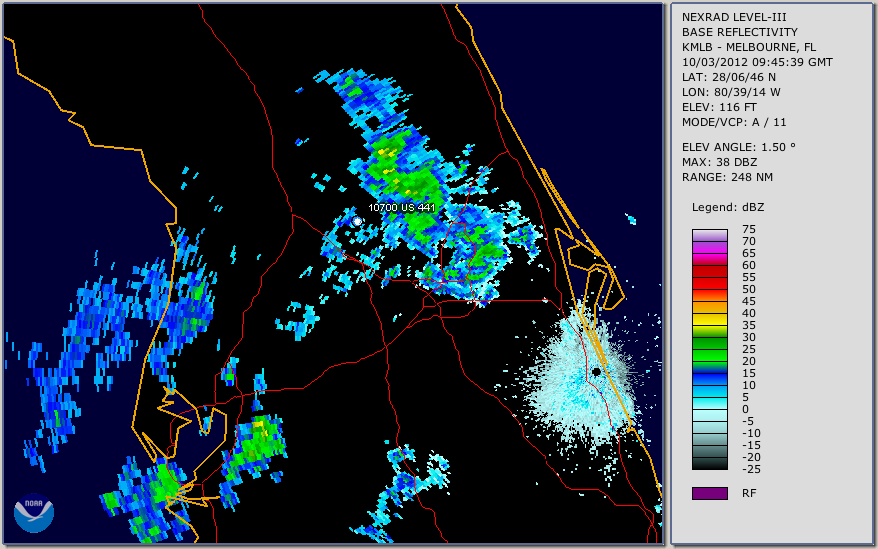Click the white location marker near US 441
This screenshot has height=549, width=878.
tap(357, 222)
